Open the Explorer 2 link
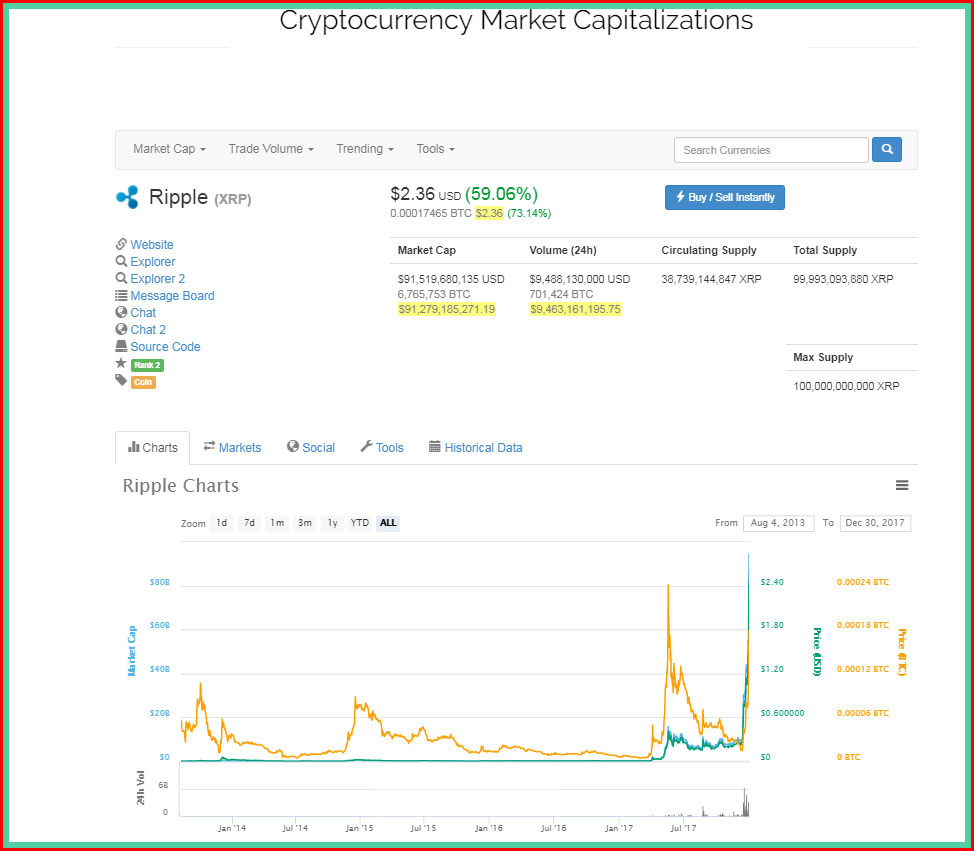Screen dimensions: 974x851 pyautogui.click(x=158, y=278)
